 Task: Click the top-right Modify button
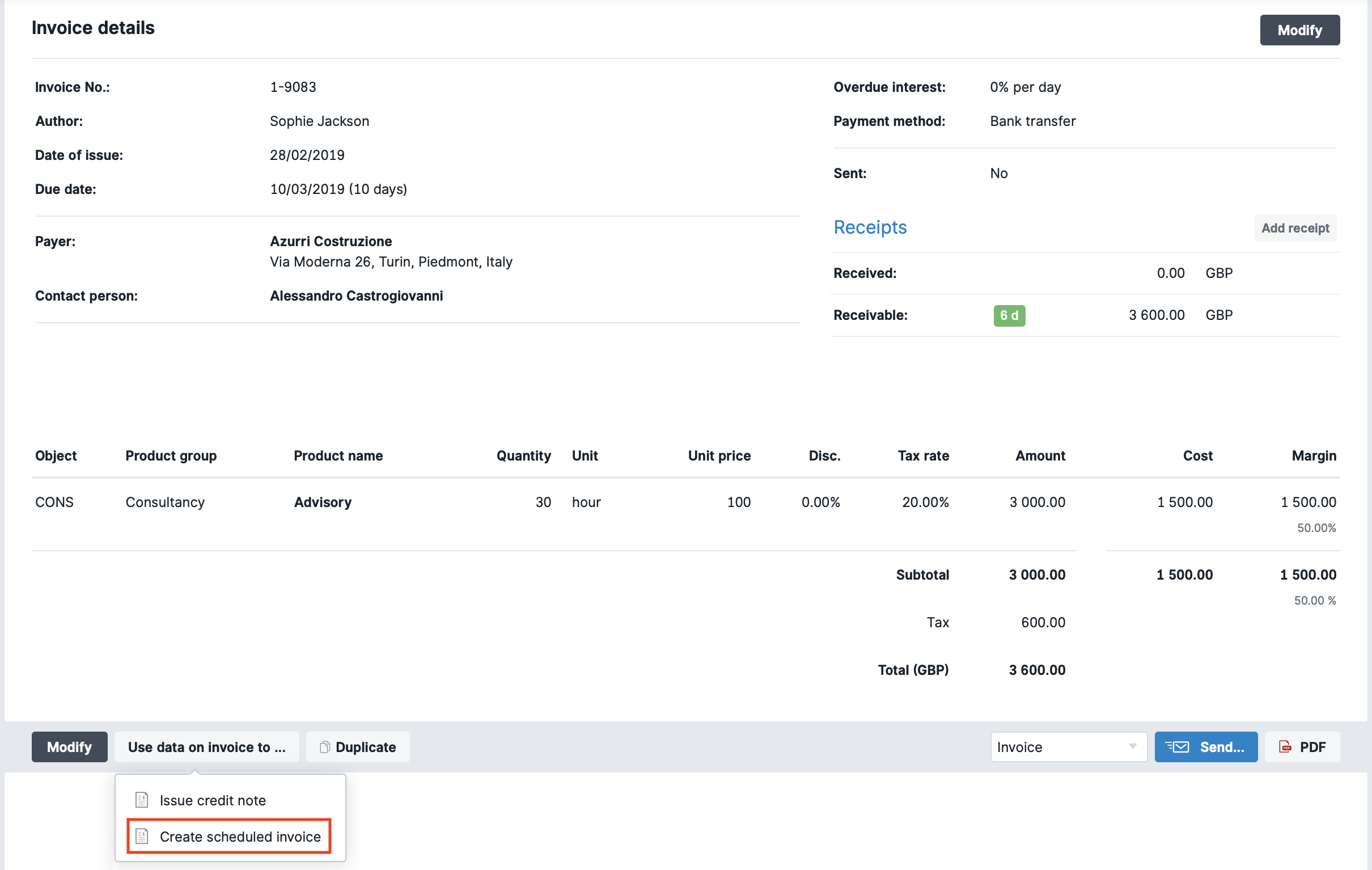coord(1299,30)
